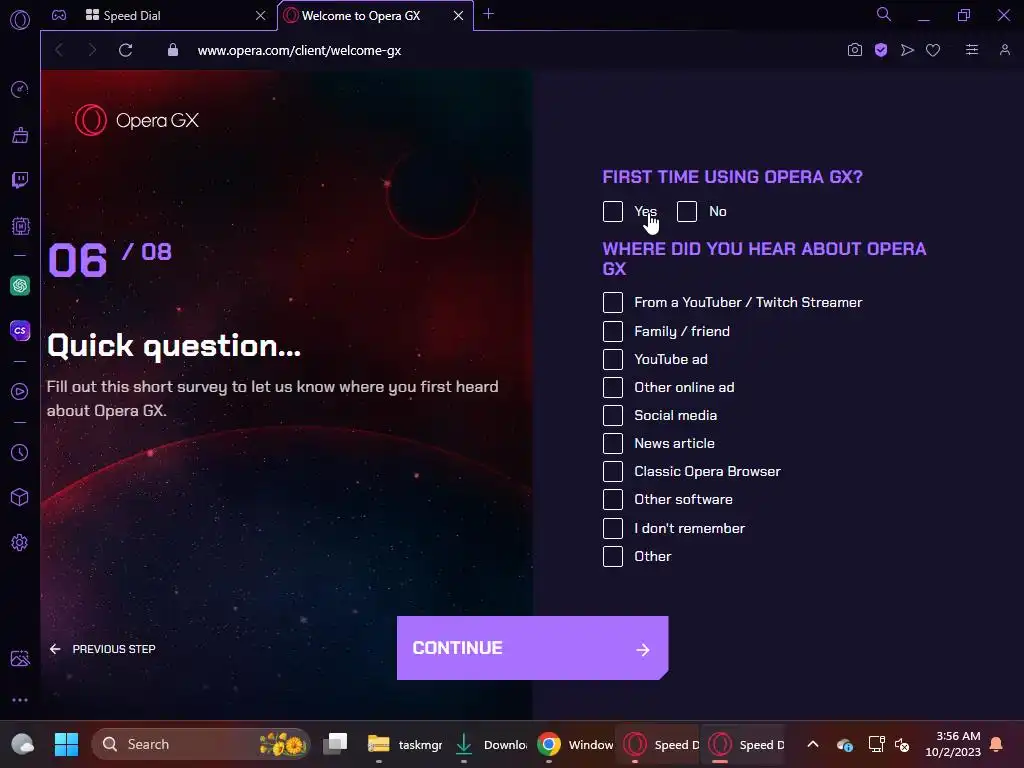
Task: Open the Downloads taskbar item
Action: [x=491, y=744]
